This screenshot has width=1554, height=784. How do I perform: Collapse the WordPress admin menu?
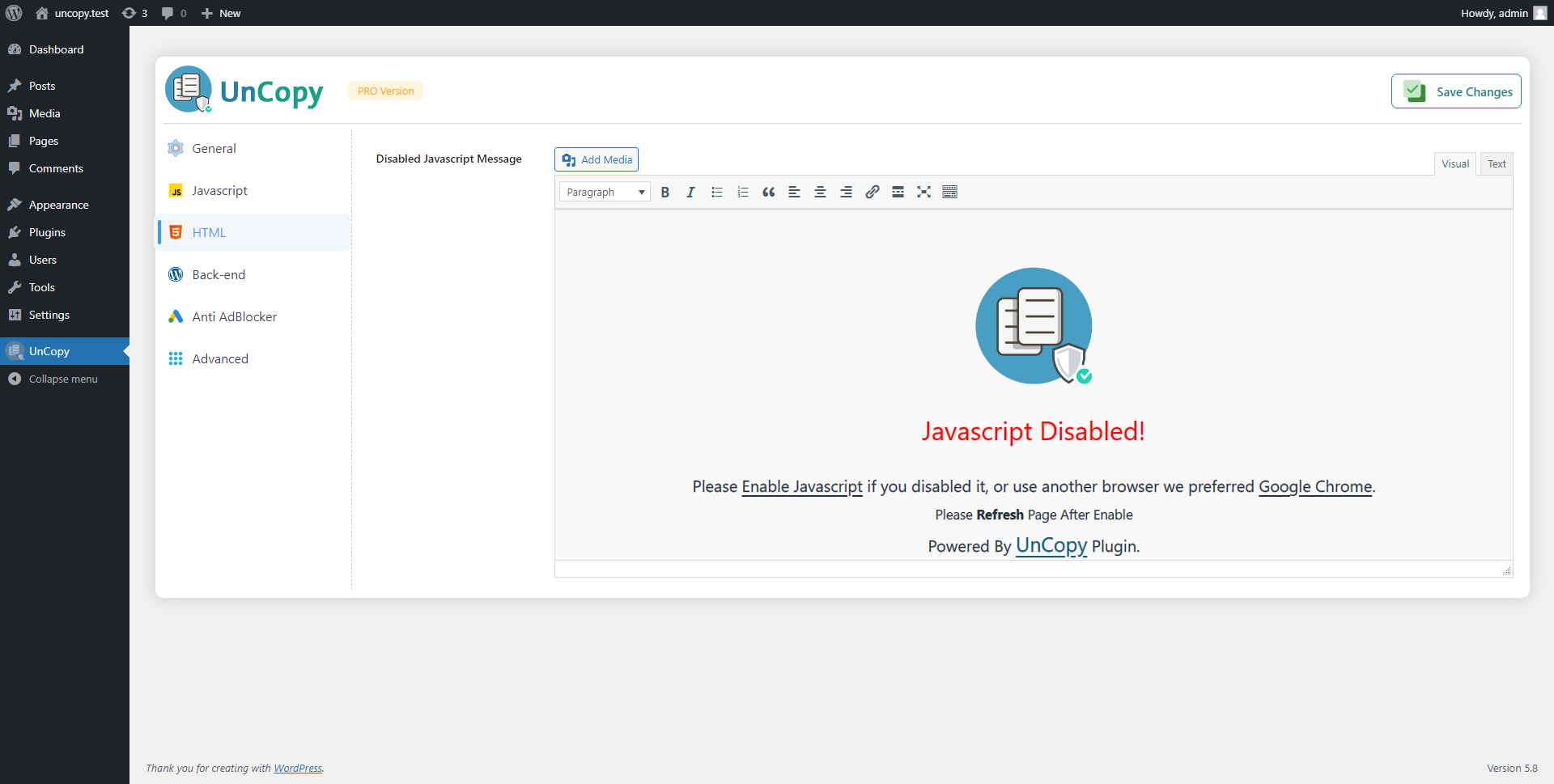tap(63, 379)
